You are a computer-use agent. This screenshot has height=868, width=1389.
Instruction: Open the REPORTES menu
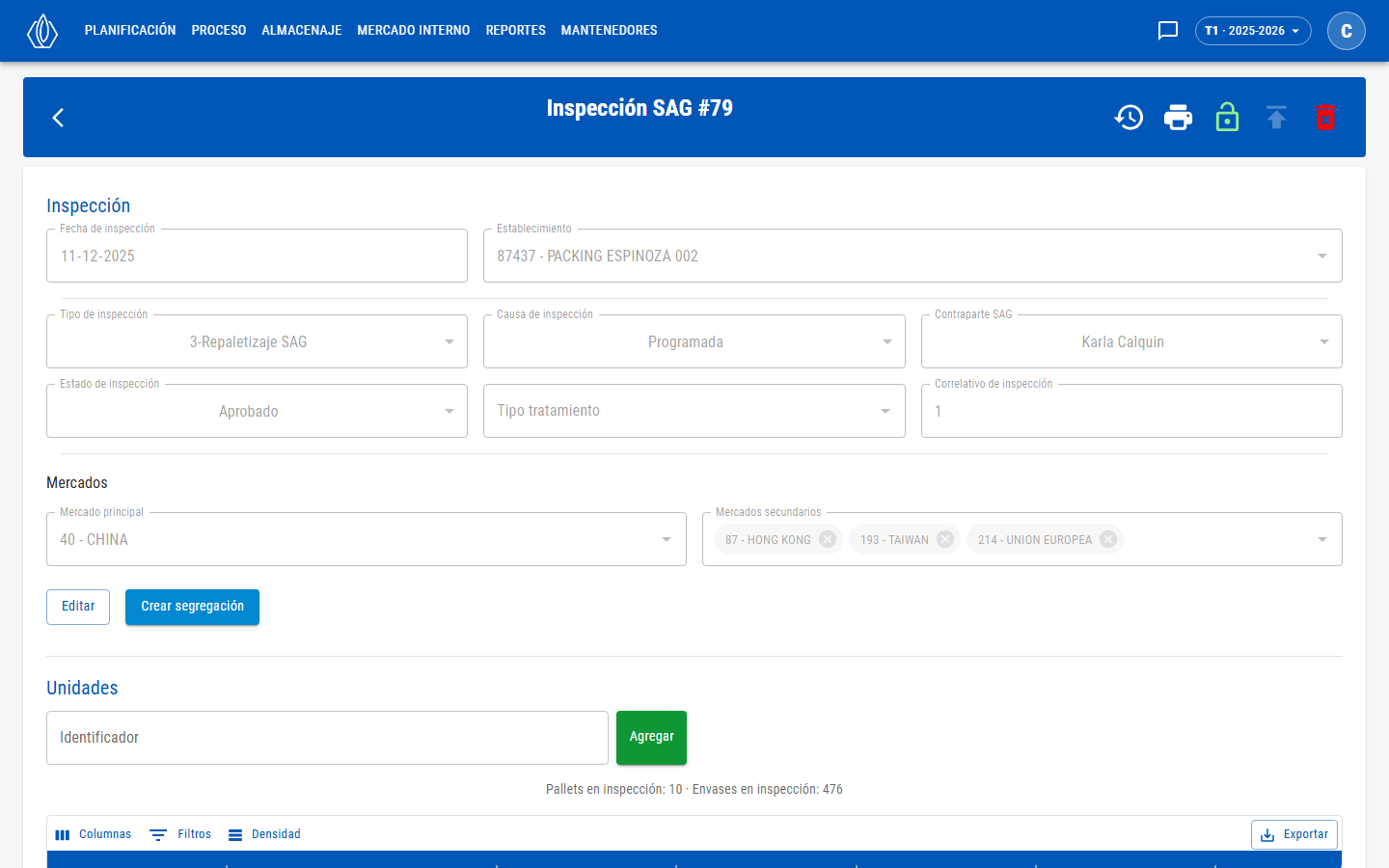(516, 31)
